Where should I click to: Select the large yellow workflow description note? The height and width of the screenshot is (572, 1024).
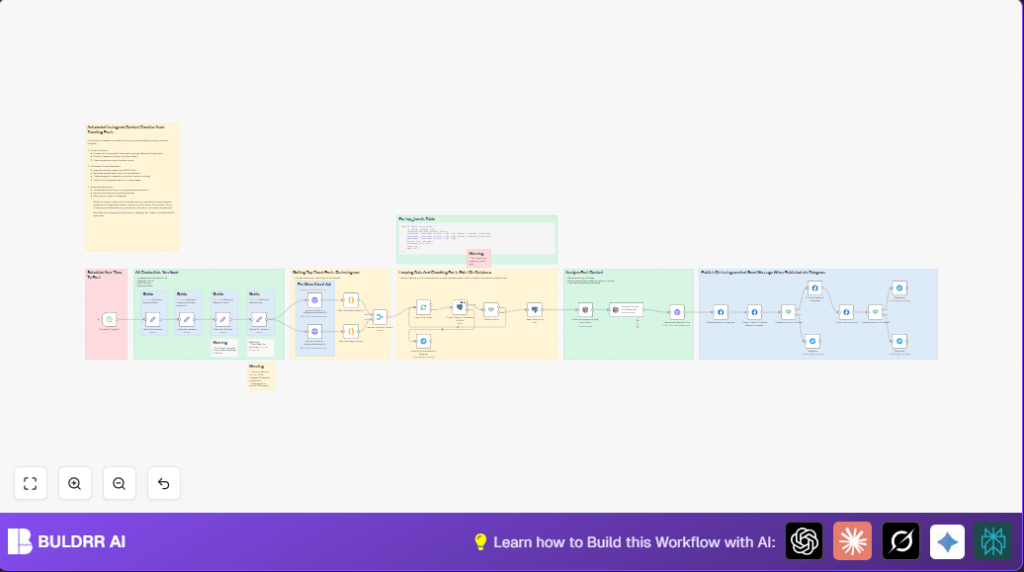[x=132, y=187]
